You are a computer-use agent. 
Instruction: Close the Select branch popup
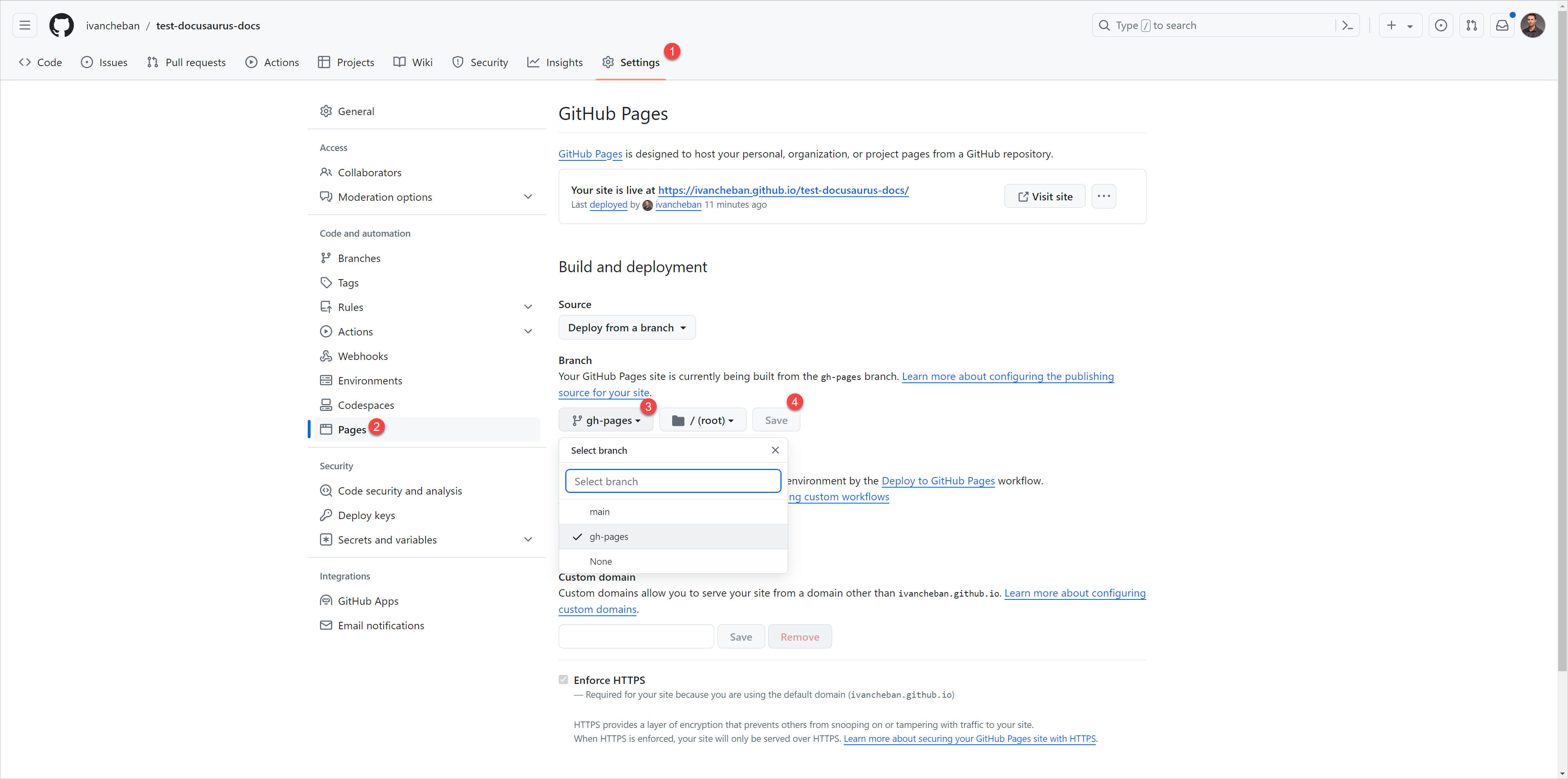(775, 450)
